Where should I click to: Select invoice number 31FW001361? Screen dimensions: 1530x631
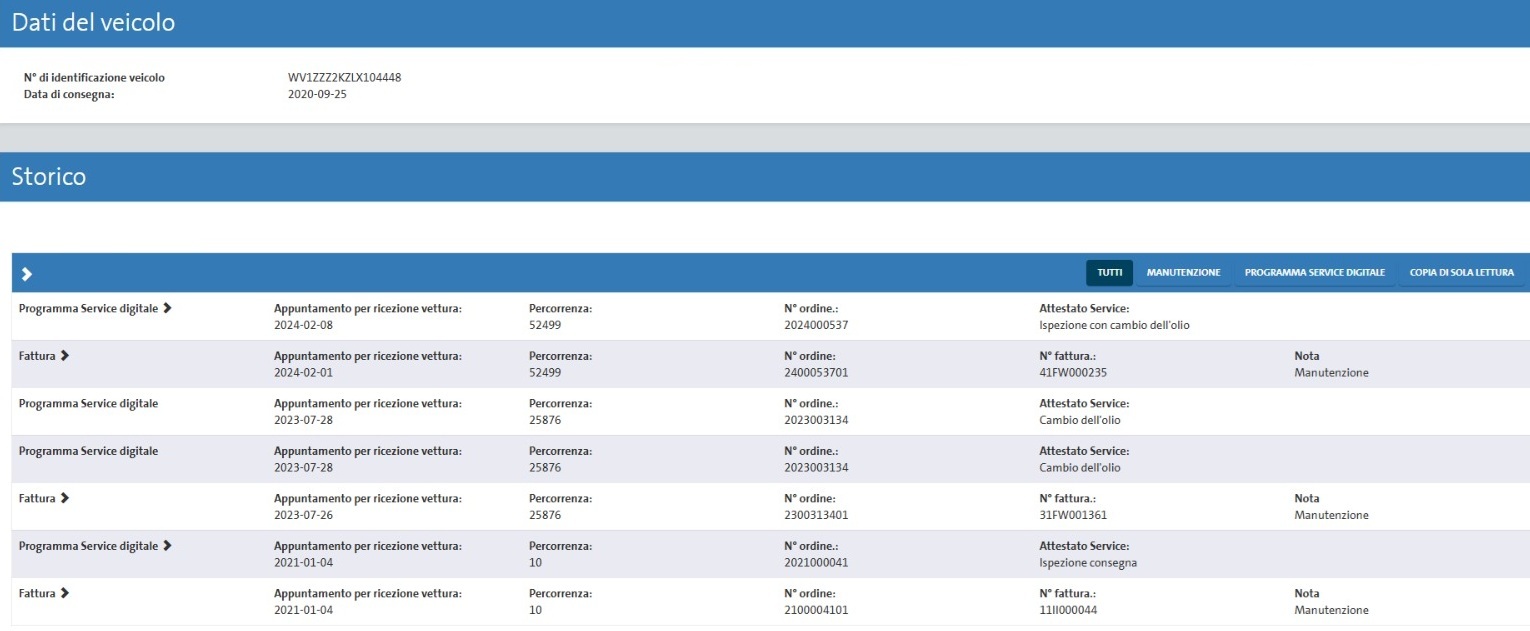click(1073, 515)
